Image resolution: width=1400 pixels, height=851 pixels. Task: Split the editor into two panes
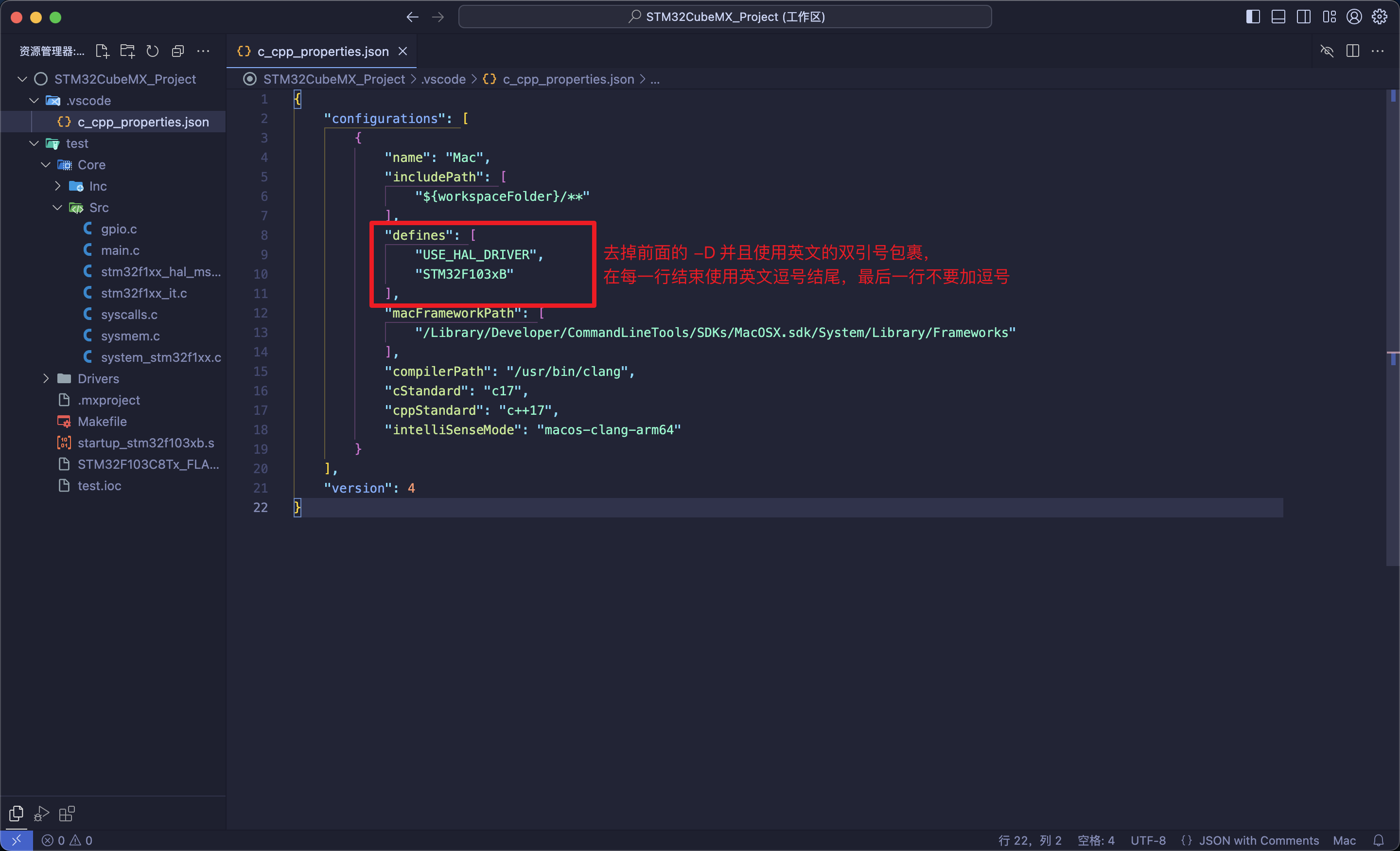[x=1352, y=51]
